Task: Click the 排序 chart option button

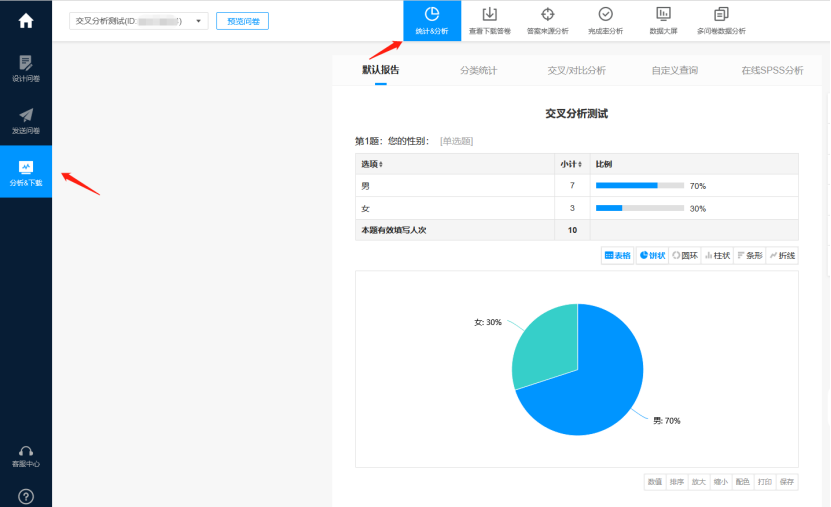Action: point(677,482)
